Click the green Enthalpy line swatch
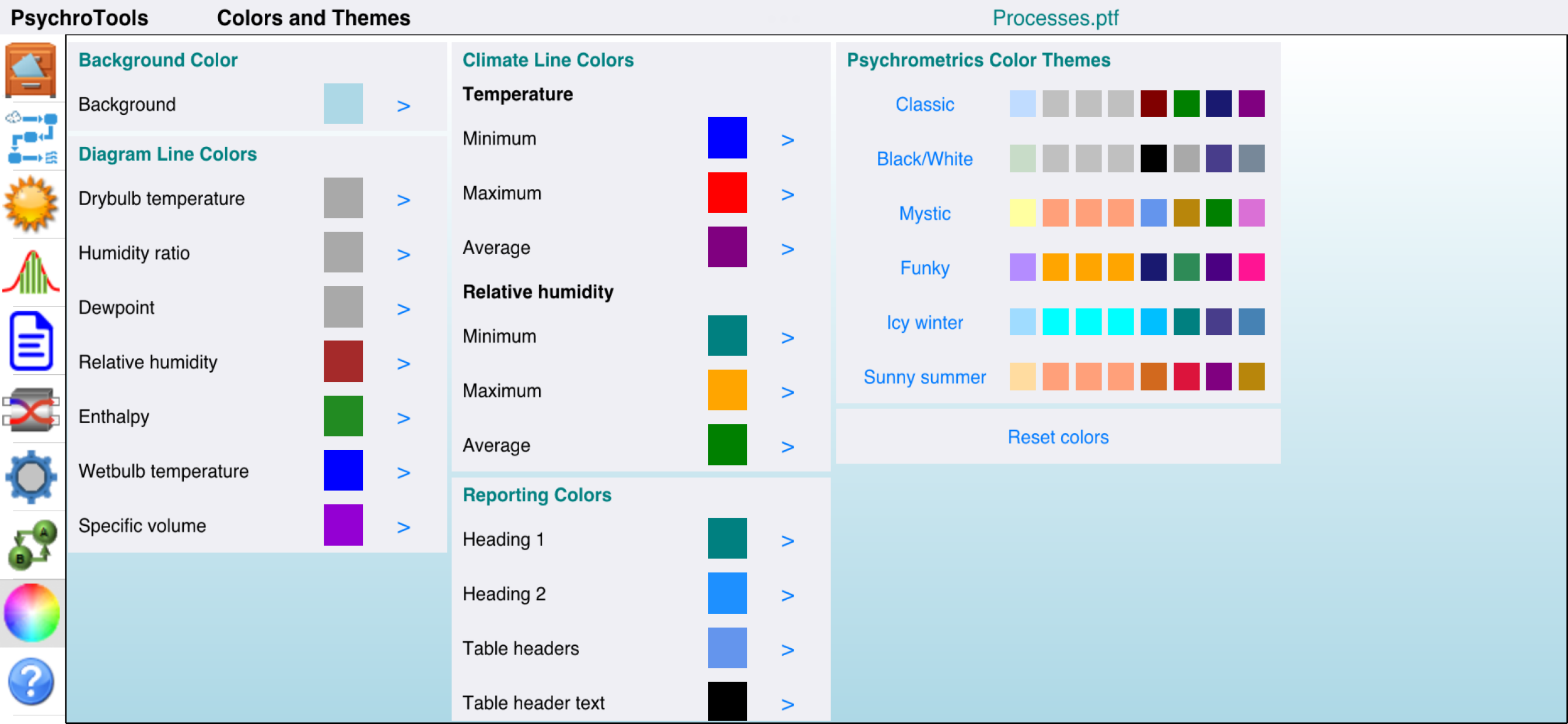The image size is (1568, 724). (x=342, y=416)
